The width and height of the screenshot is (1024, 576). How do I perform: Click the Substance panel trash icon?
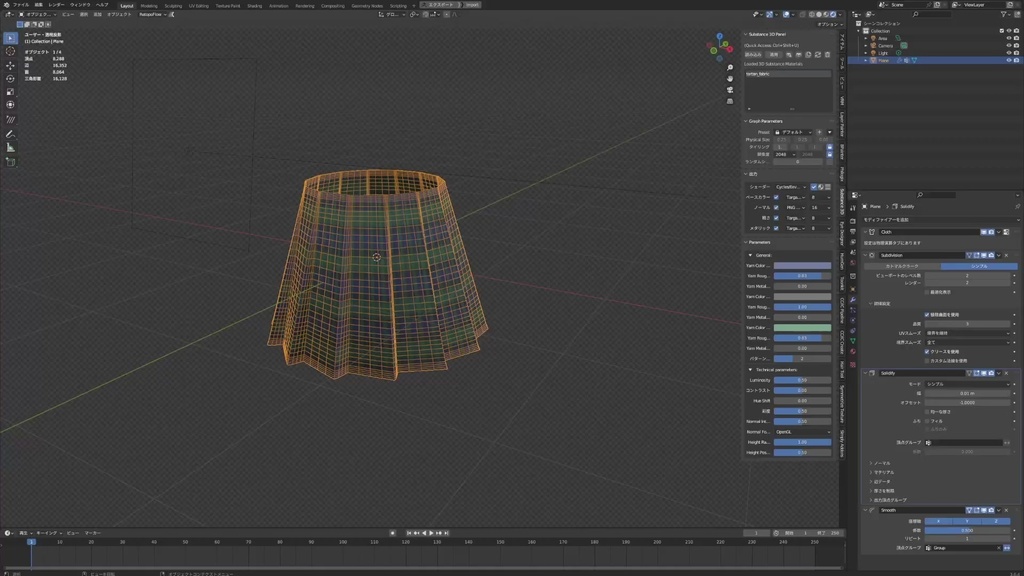(827, 55)
